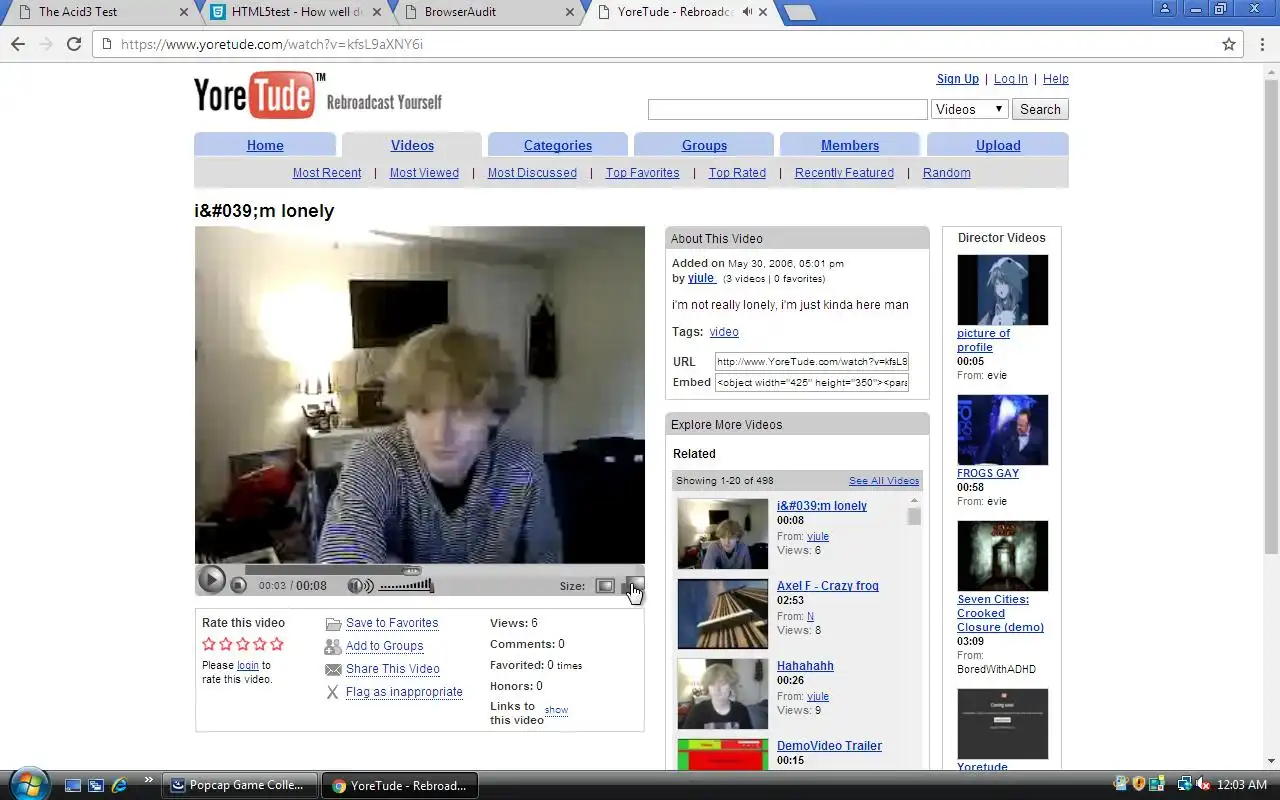Open the Axel F - Crazy frog thumbnail
This screenshot has height=800, width=1280.
[723, 614]
